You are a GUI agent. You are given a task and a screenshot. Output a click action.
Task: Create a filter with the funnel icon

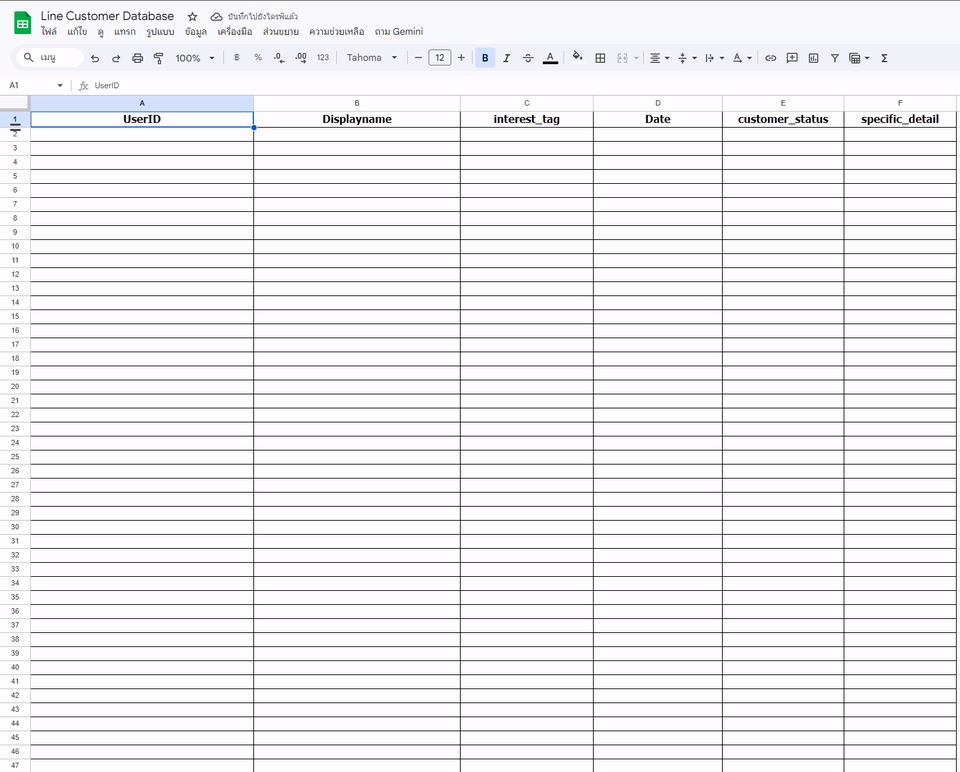(834, 58)
